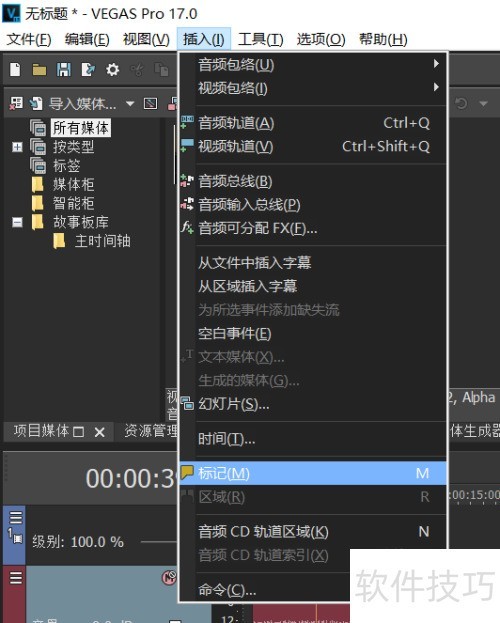Screen dimensions: 500x623
Task: Select 时间(T) menu item
Action: pyautogui.click(x=313, y=439)
